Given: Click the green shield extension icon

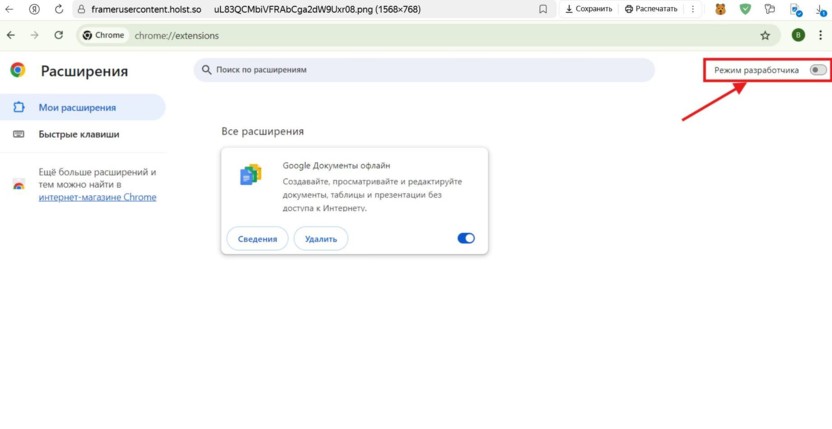Looking at the screenshot, I should point(746,9).
